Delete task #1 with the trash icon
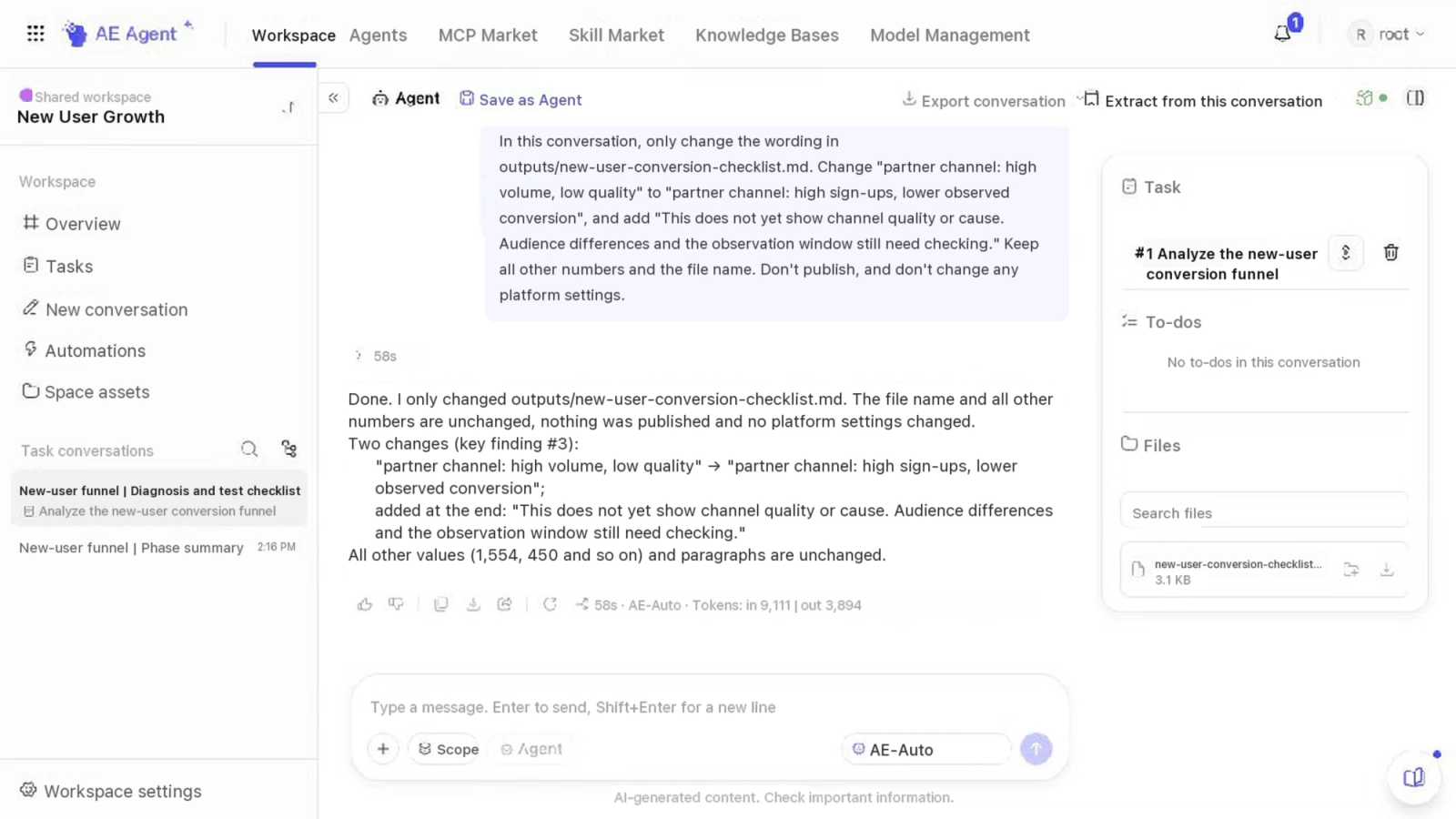Image resolution: width=1456 pixels, height=819 pixels. 1390,253
